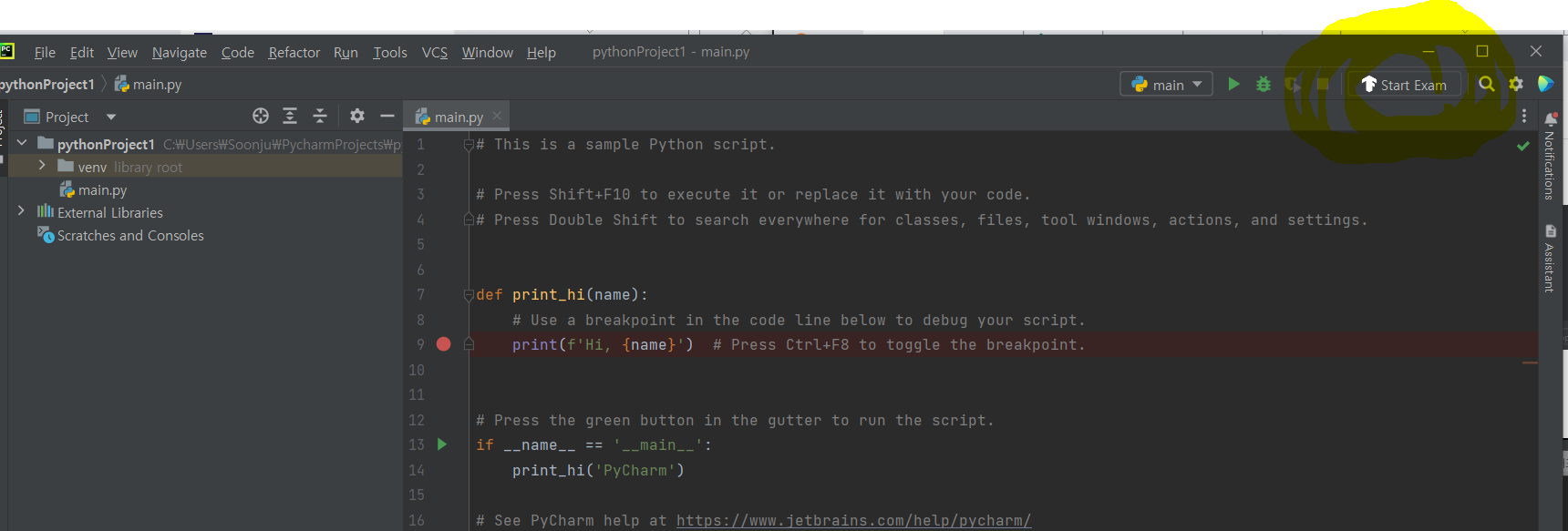Click line number 14 in the gutter
The height and width of the screenshot is (531, 1568).
click(x=417, y=470)
